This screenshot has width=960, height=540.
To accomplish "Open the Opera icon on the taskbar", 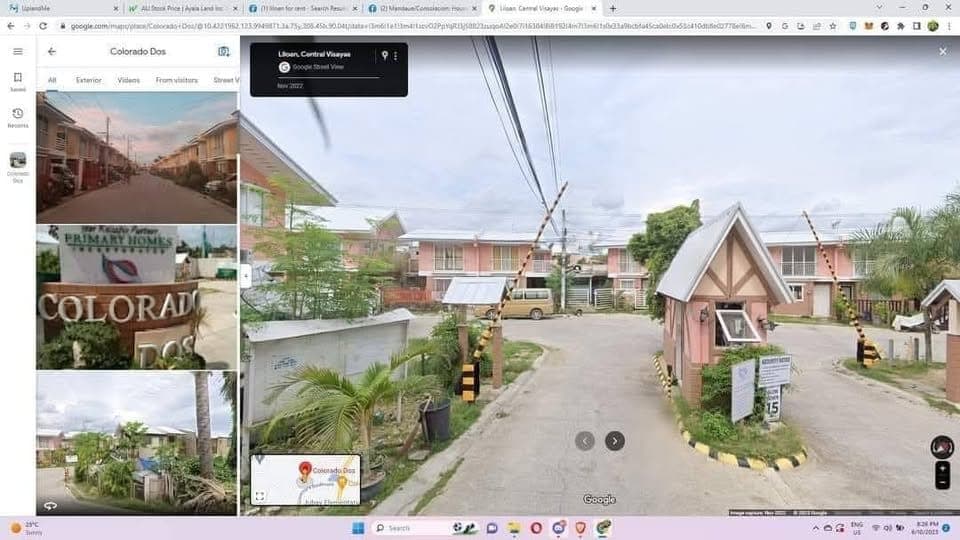I will coord(536,528).
